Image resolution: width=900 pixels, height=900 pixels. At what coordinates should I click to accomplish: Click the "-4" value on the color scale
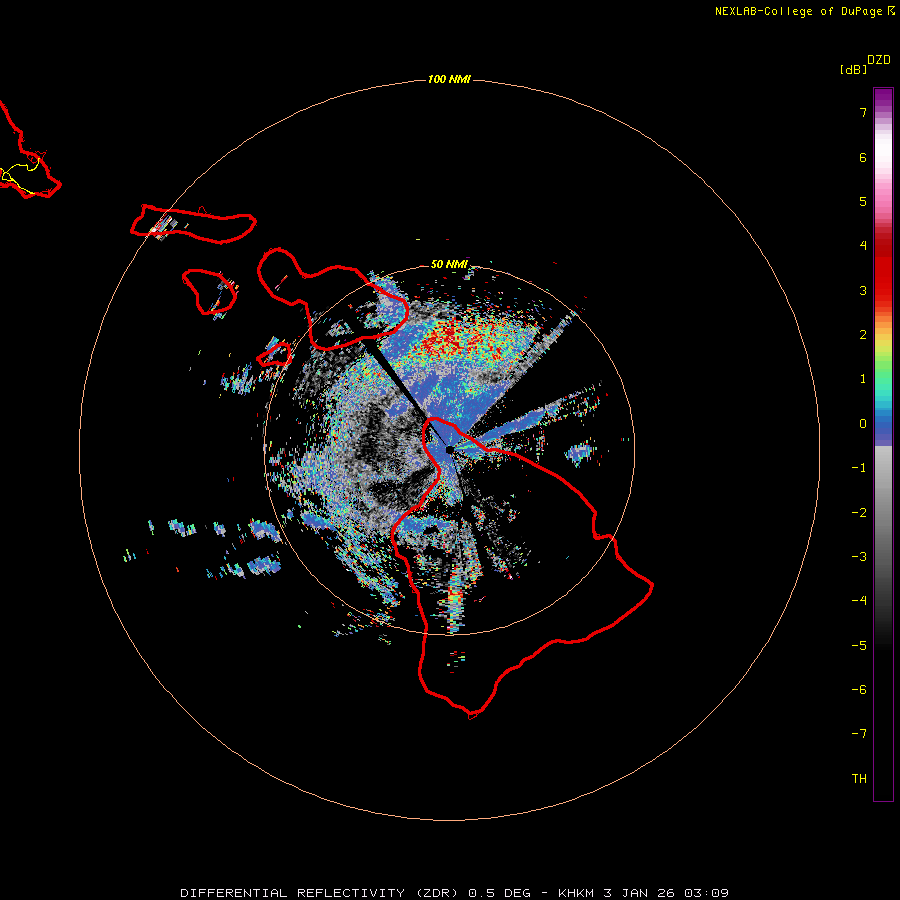pos(859,600)
